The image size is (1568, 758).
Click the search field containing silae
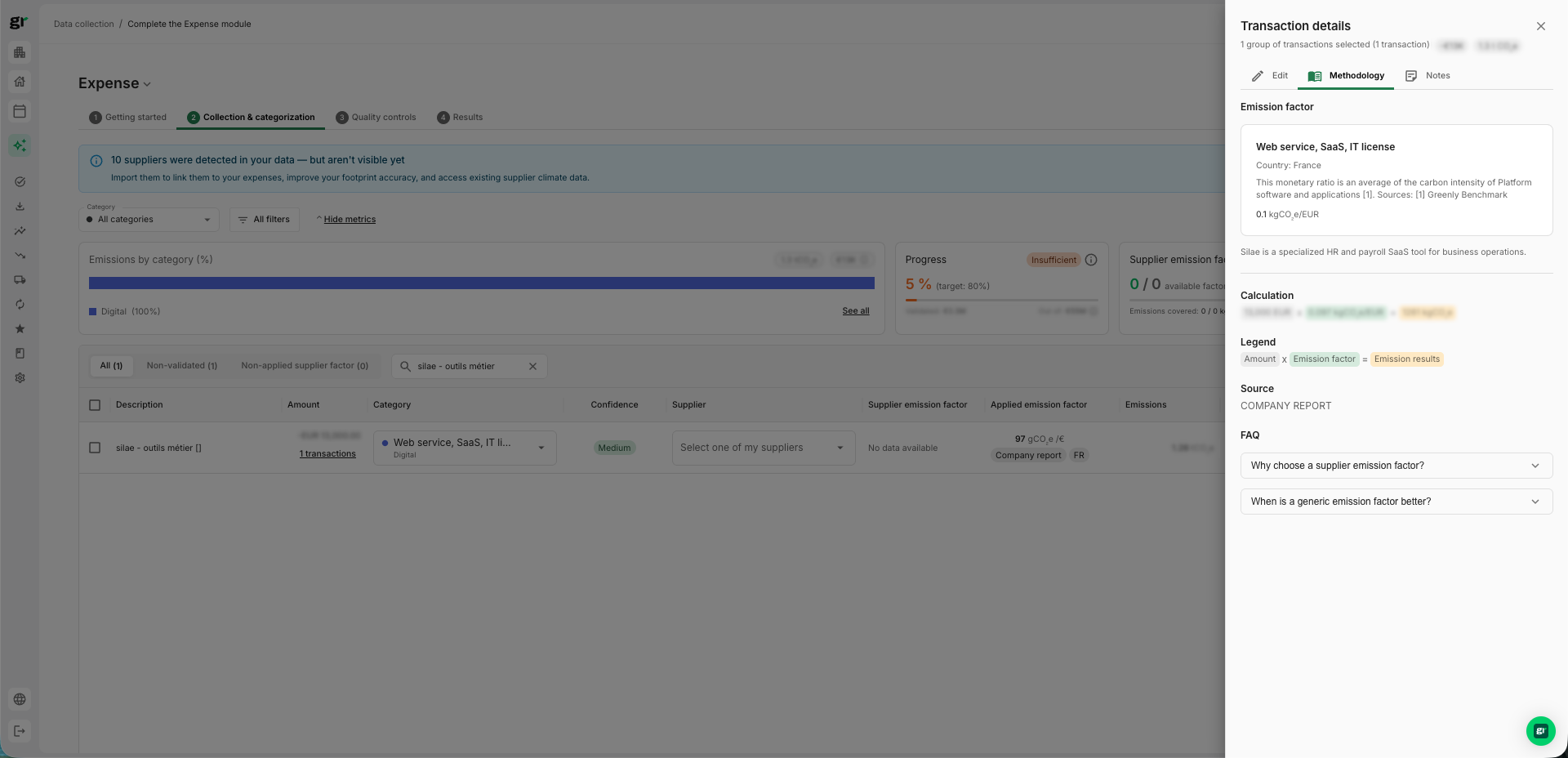(469, 367)
